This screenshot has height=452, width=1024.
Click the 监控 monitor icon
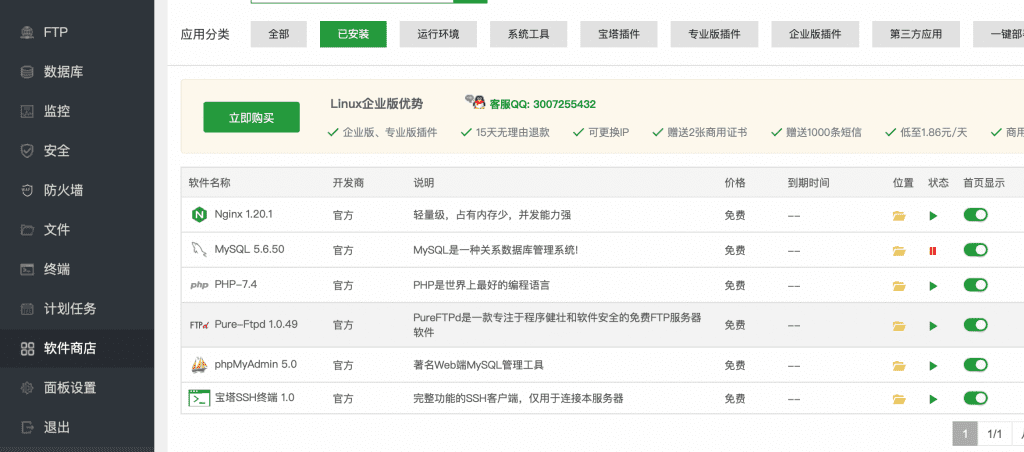click(27, 111)
